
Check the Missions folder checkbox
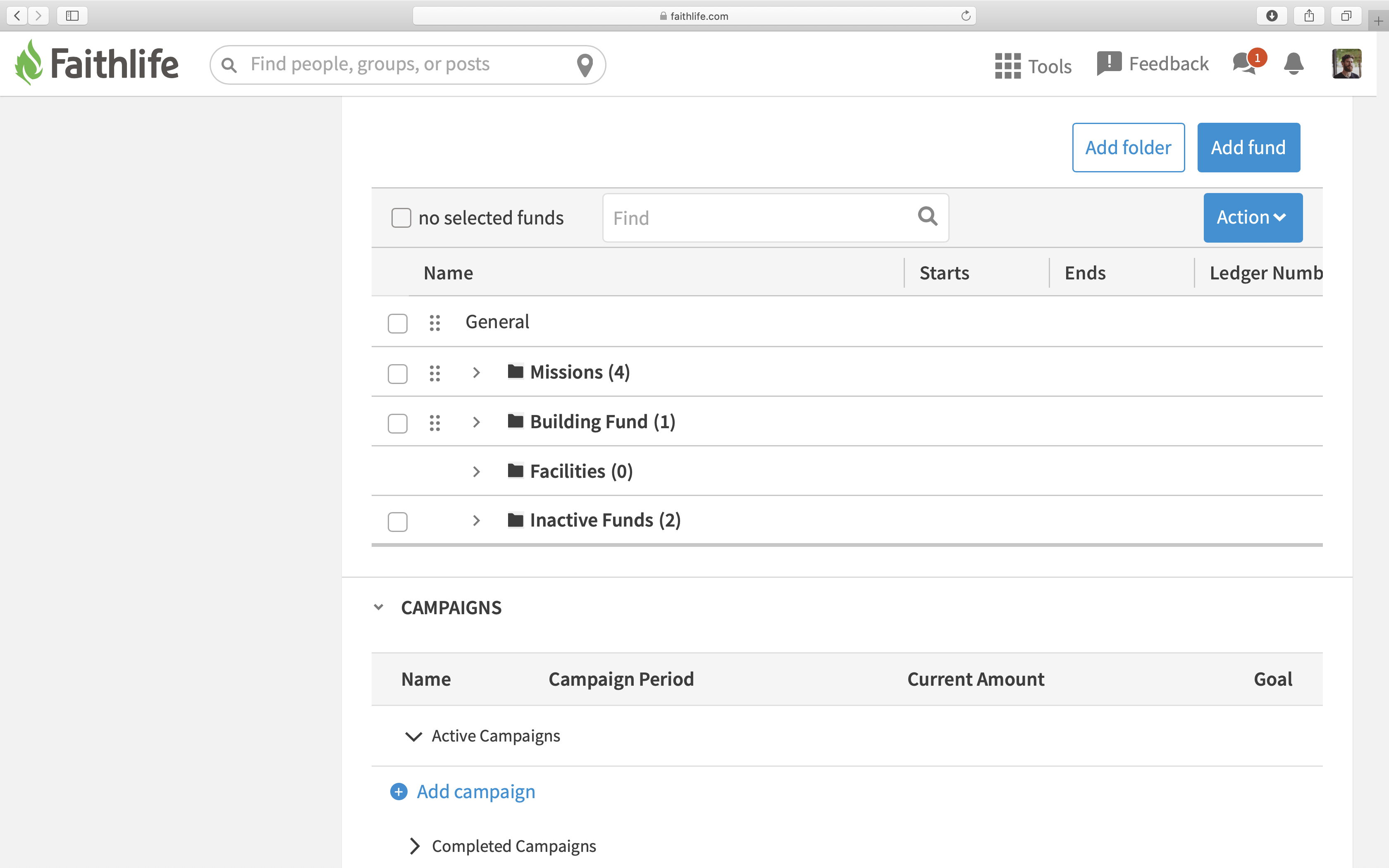pos(397,374)
